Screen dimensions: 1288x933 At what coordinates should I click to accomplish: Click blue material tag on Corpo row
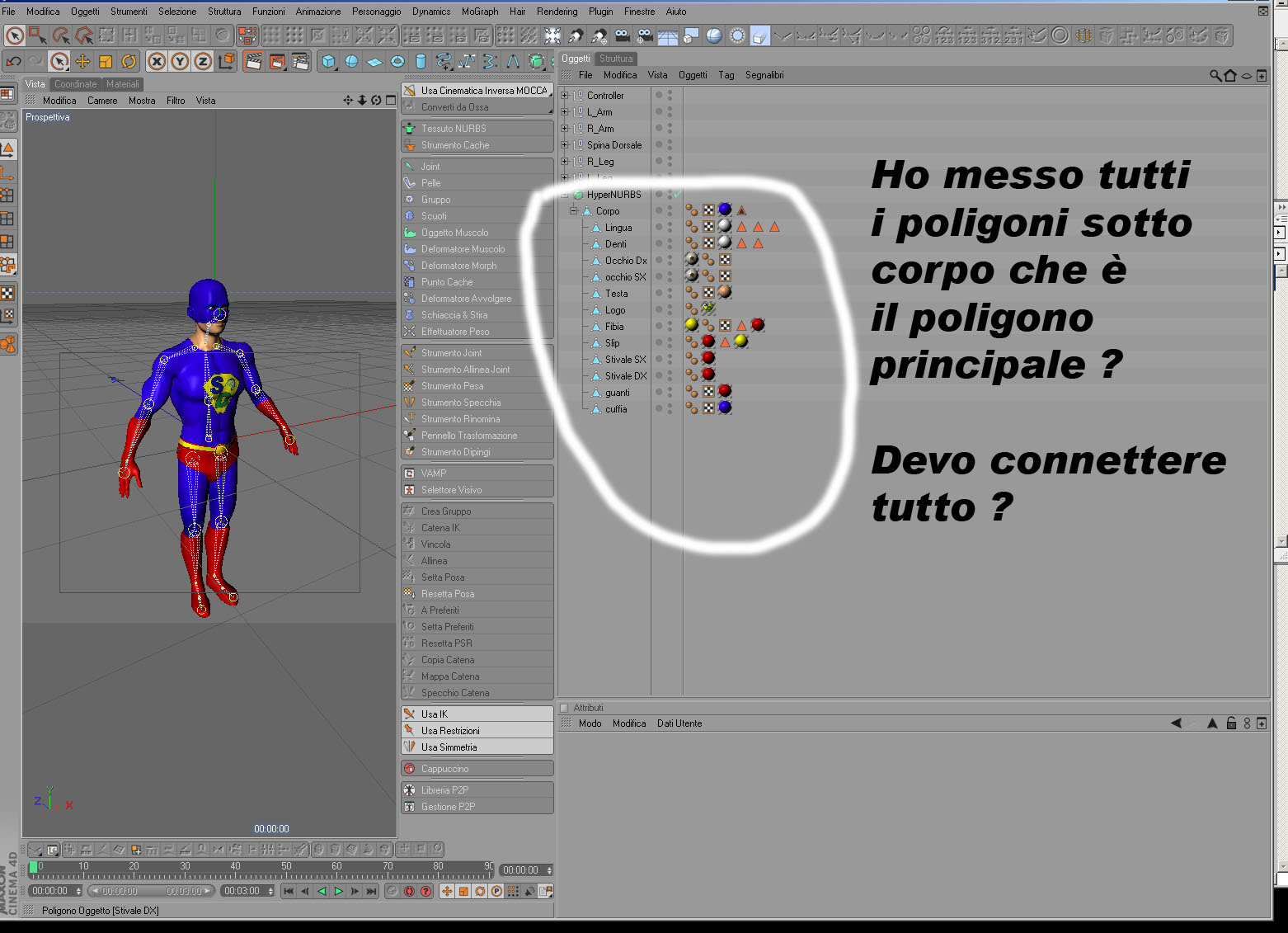[x=725, y=210]
